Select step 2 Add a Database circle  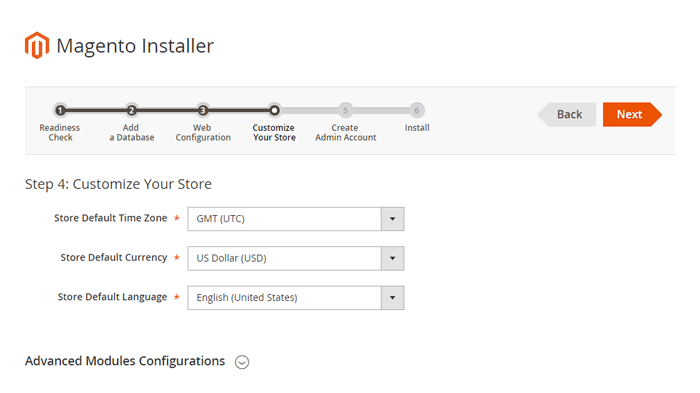click(x=131, y=110)
